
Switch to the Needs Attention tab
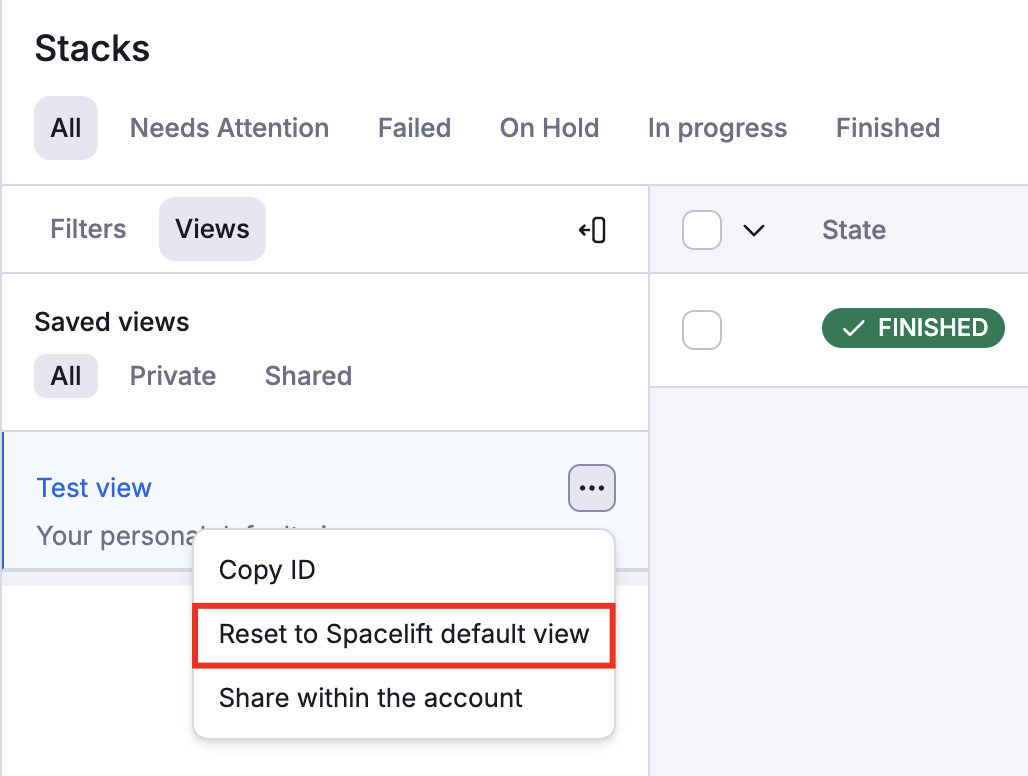(x=228, y=127)
